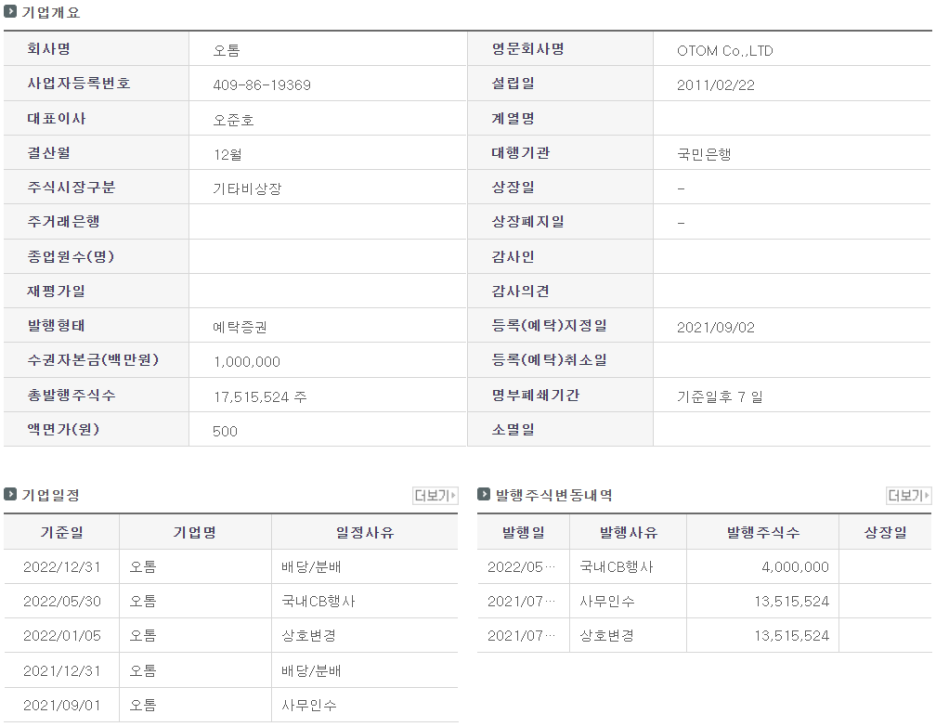The height and width of the screenshot is (727, 936).
Task: Click total issued shares 17,515,524 주
Action: click(x=260, y=397)
